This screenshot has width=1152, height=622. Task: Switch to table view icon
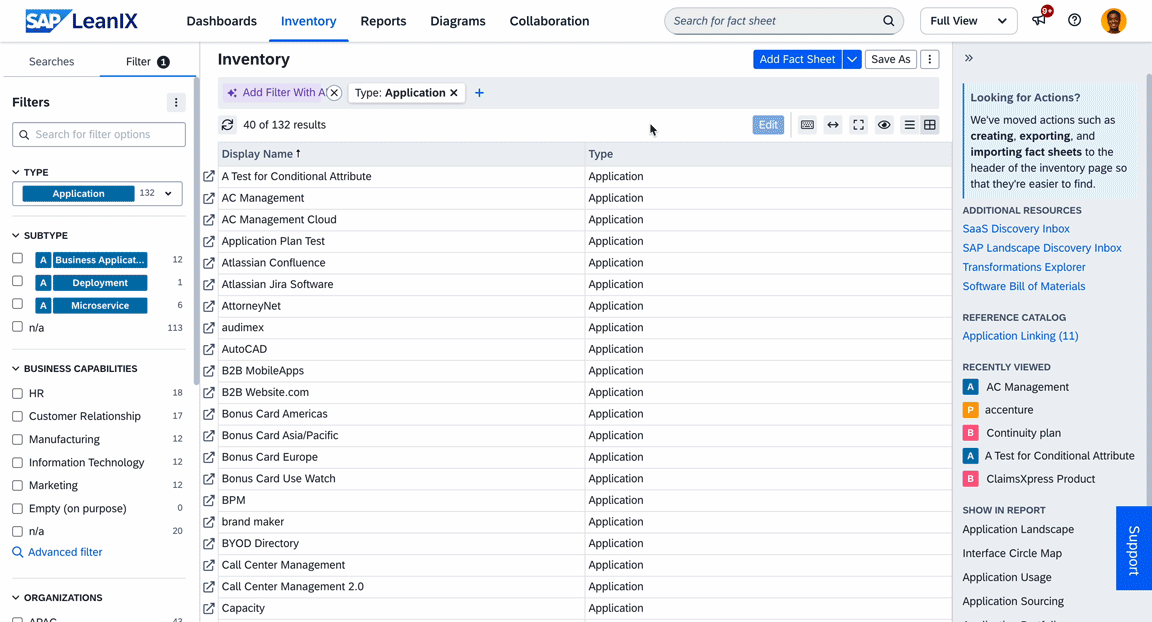click(x=929, y=125)
